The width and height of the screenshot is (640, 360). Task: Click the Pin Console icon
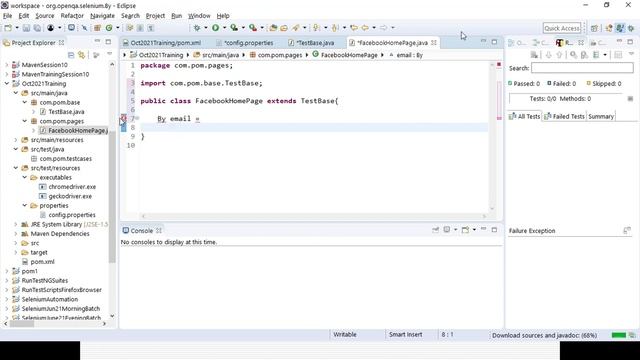[436, 230]
